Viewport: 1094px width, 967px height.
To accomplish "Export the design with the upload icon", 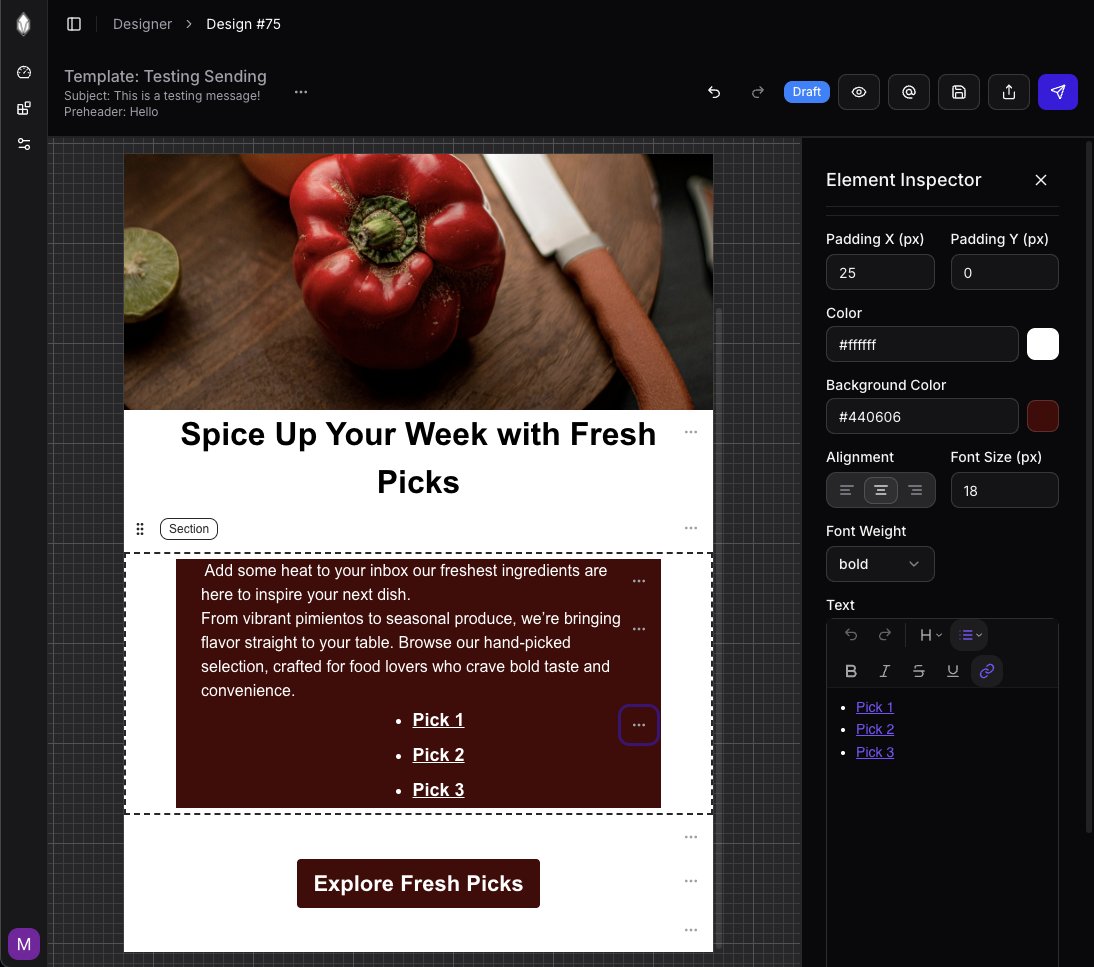I will pyautogui.click(x=1009, y=92).
